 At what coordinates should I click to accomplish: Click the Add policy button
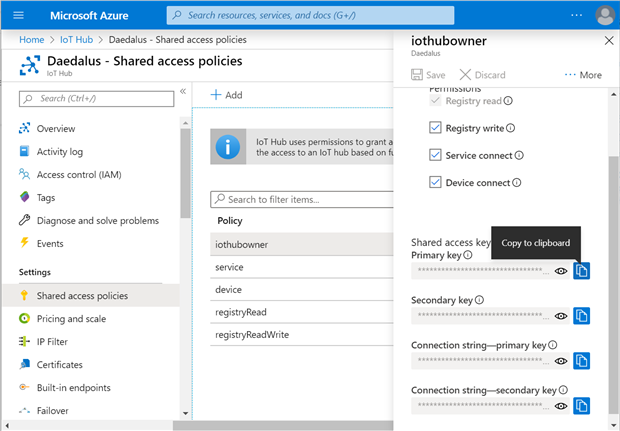tap(227, 95)
